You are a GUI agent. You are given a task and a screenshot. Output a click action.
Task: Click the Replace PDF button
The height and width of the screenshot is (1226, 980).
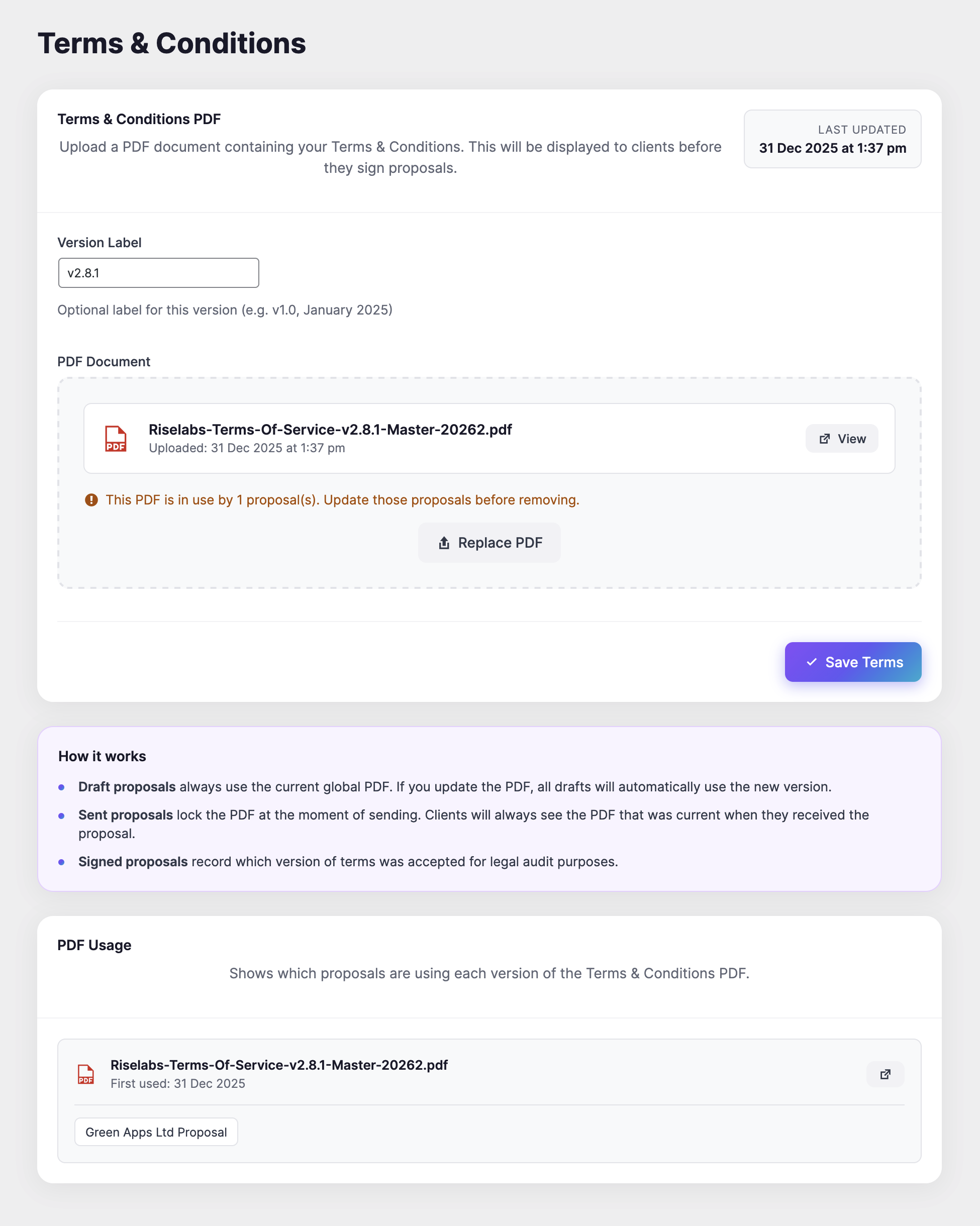(x=489, y=543)
